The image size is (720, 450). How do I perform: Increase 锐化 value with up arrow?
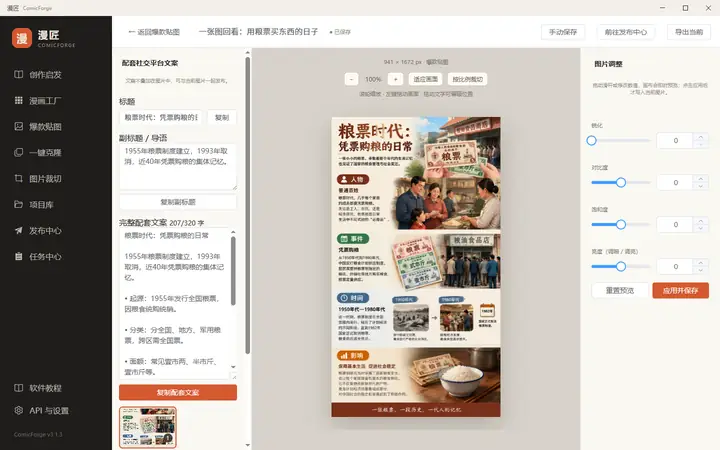[701, 137]
